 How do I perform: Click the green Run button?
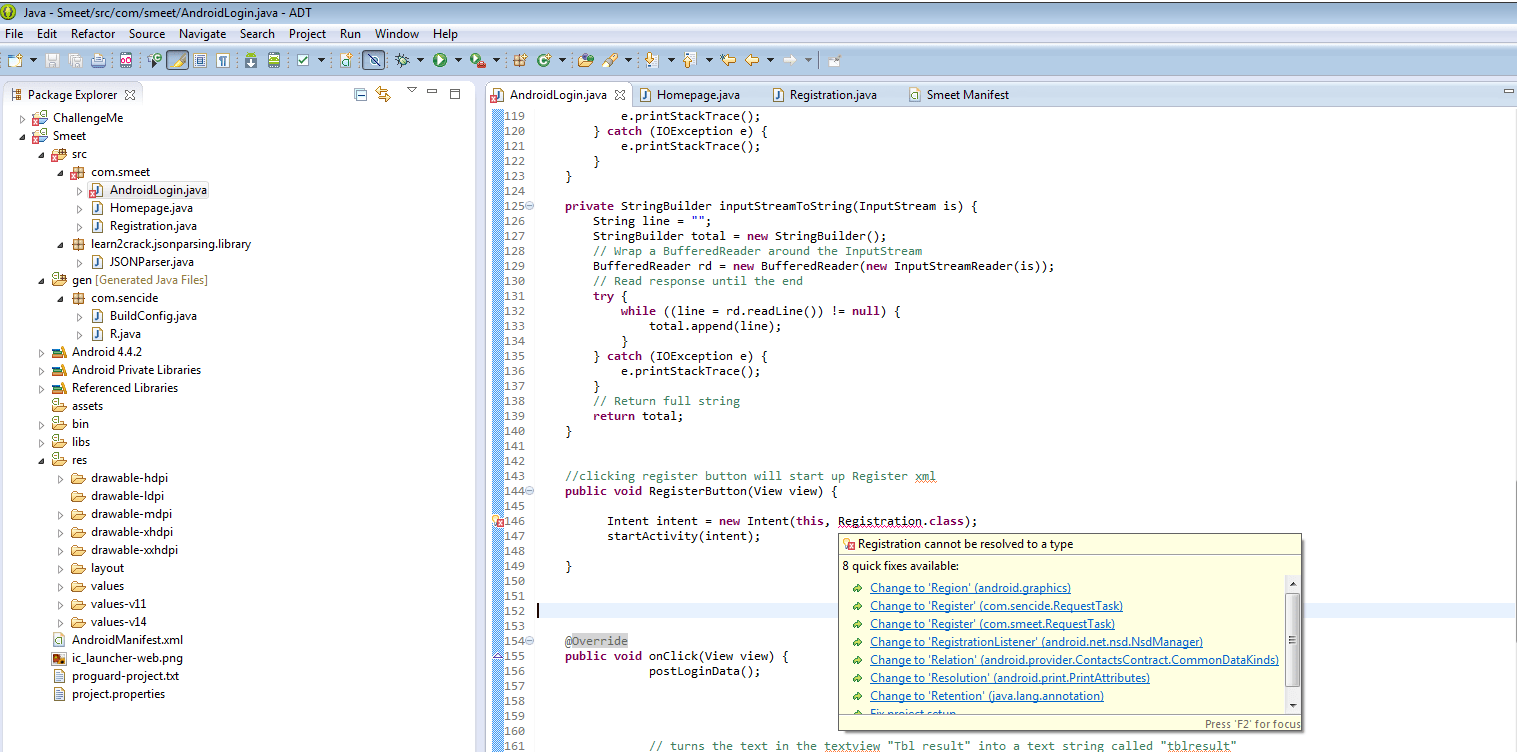[x=440, y=61]
